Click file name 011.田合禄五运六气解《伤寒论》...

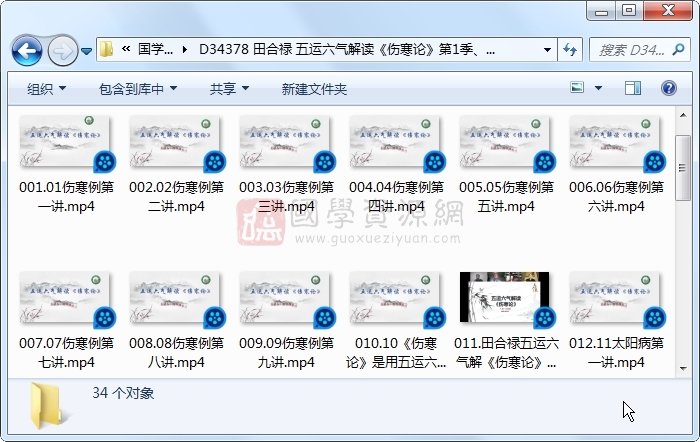[x=506, y=352]
